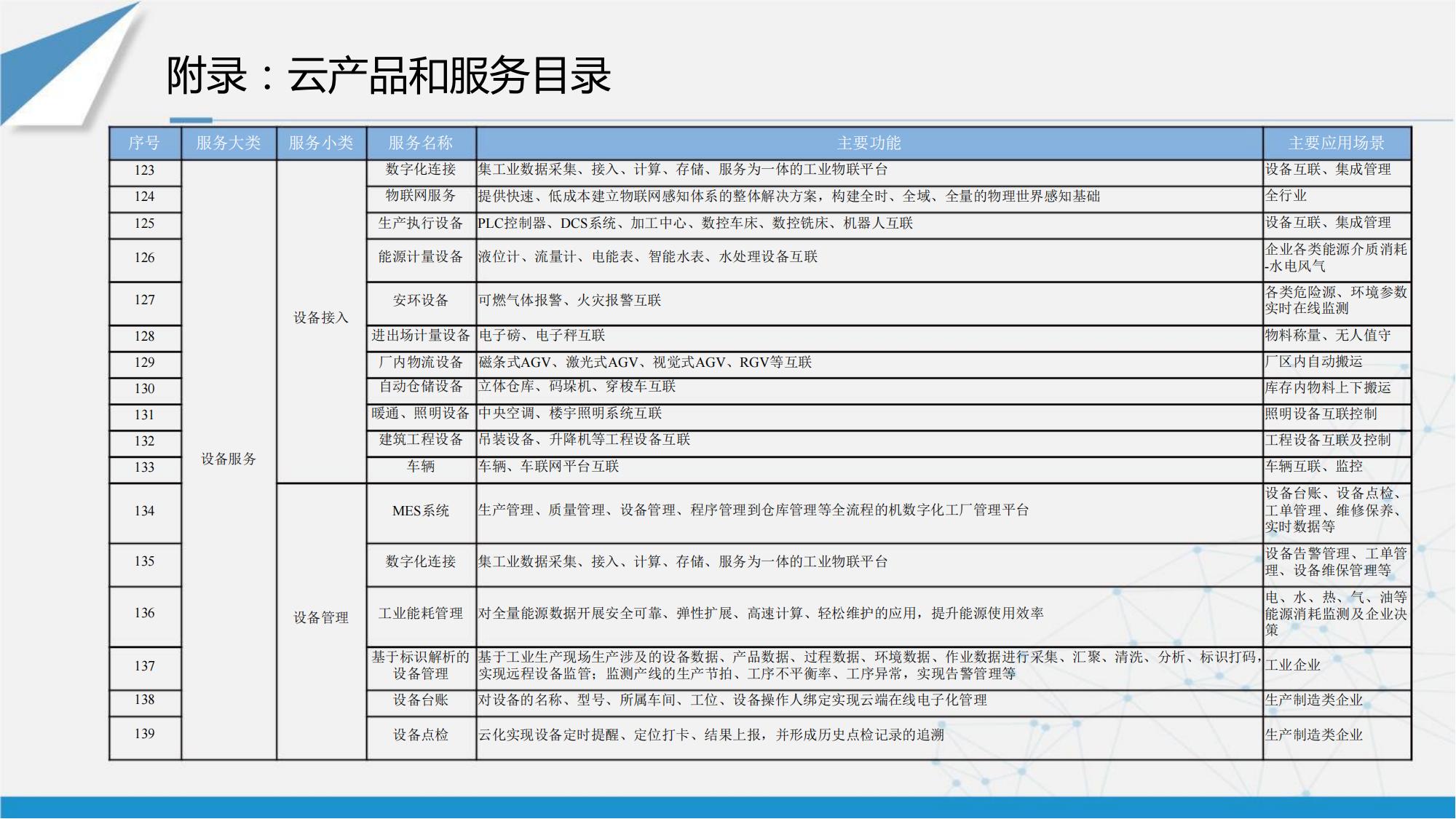Click 中央空调、楼宇照明系统互联 text

[x=570, y=414]
